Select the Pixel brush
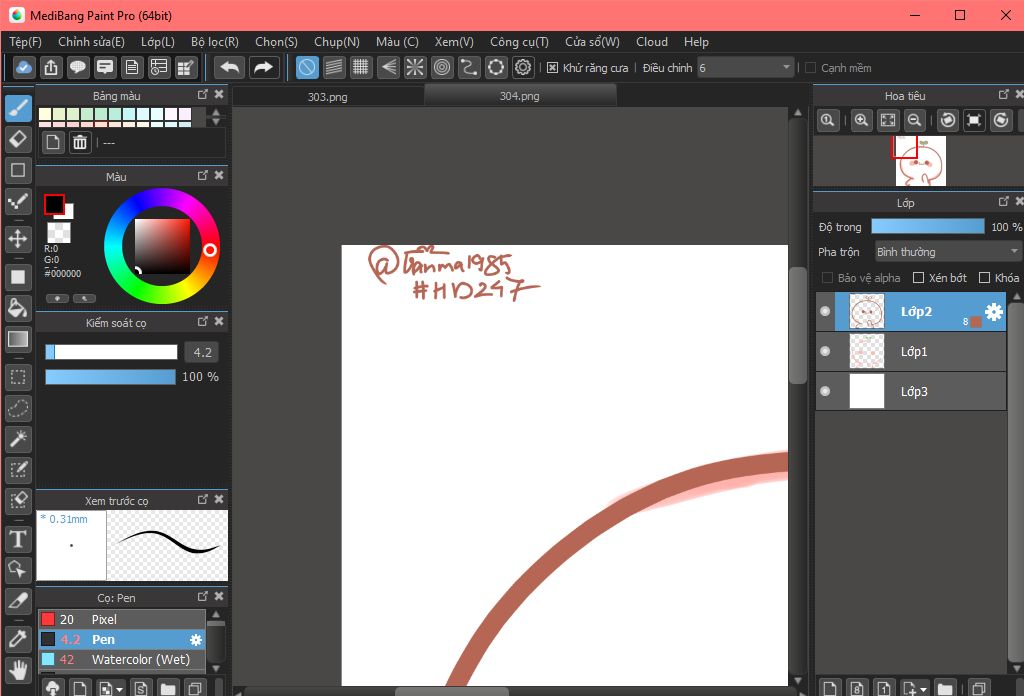Image resolution: width=1024 pixels, height=696 pixels. click(x=121, y=619)
